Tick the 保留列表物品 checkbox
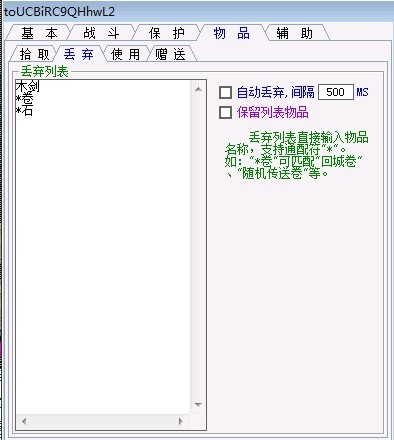The height and width of the screenshot is (440, 394). (225, 113)
